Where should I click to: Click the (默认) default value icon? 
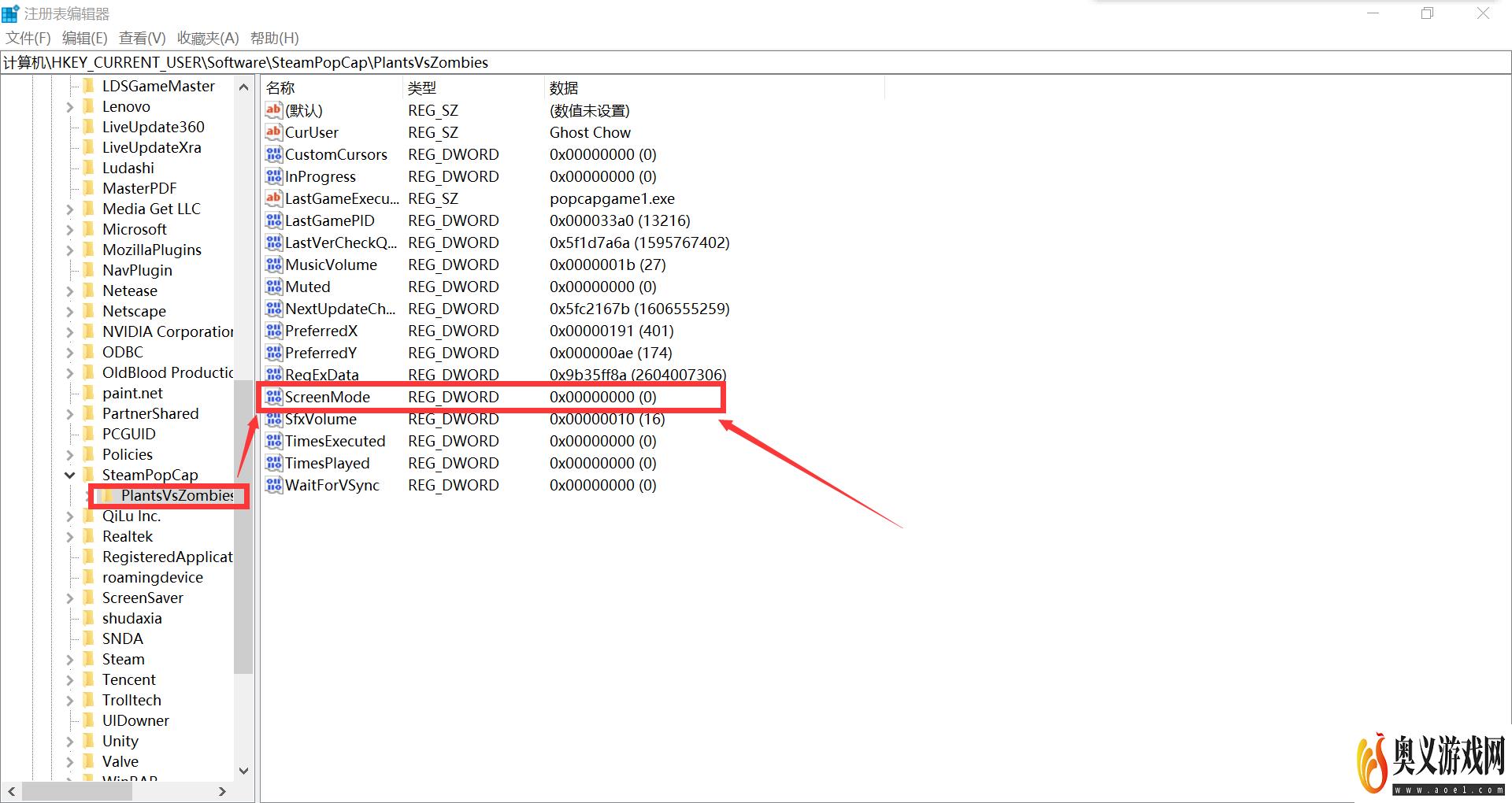pos(273,110)
